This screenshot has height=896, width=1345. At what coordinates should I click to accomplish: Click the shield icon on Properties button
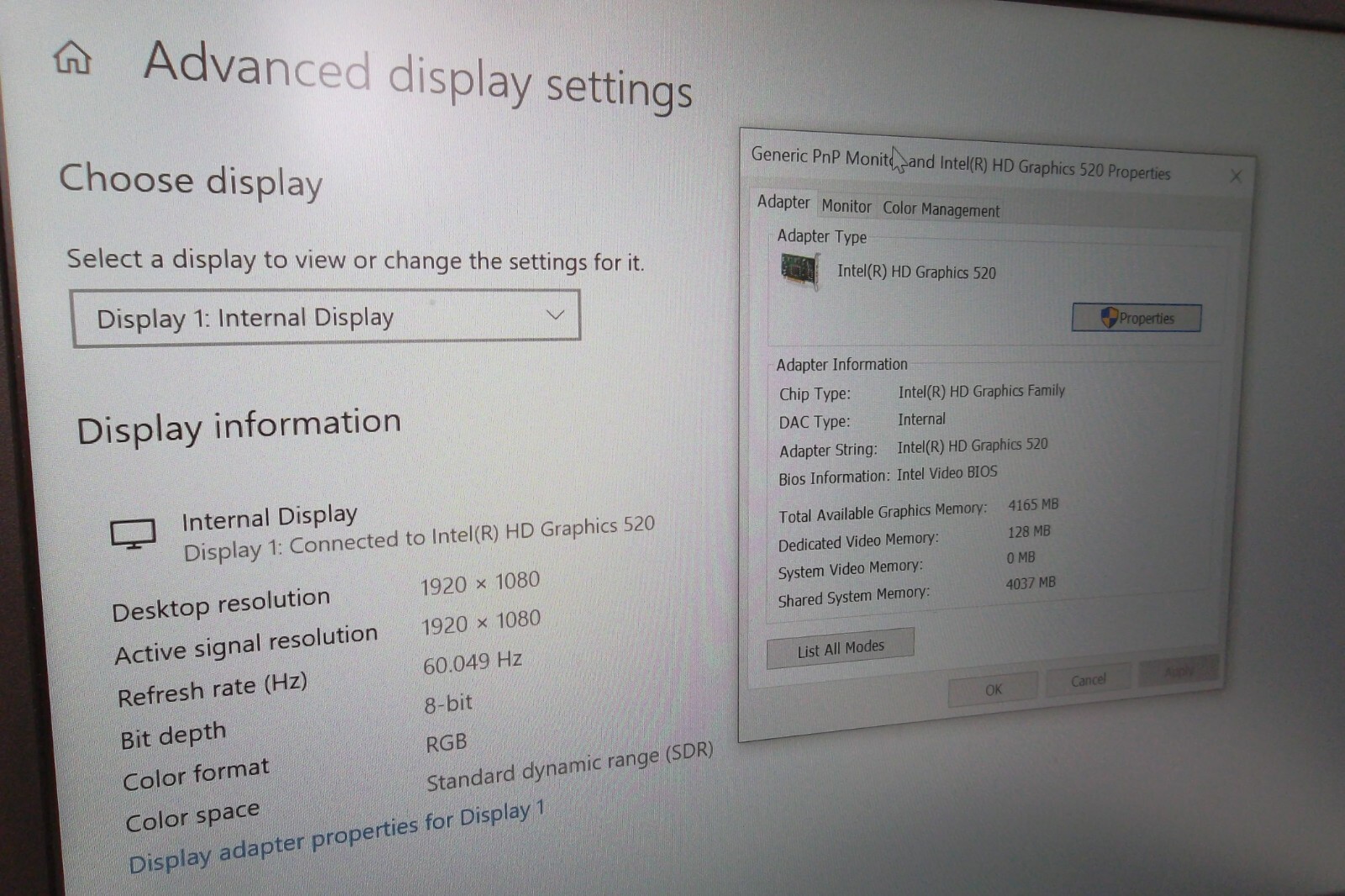pyautogui.click(x=1109, y=317)
